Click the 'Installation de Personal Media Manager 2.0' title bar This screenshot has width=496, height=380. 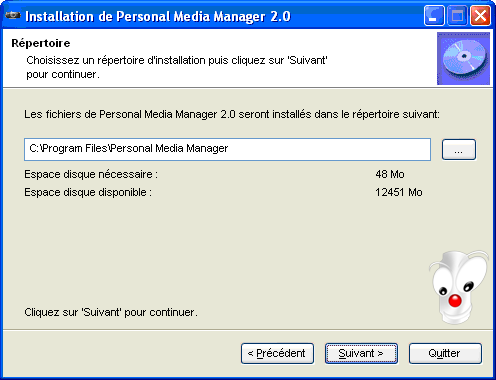click(158, 16)
